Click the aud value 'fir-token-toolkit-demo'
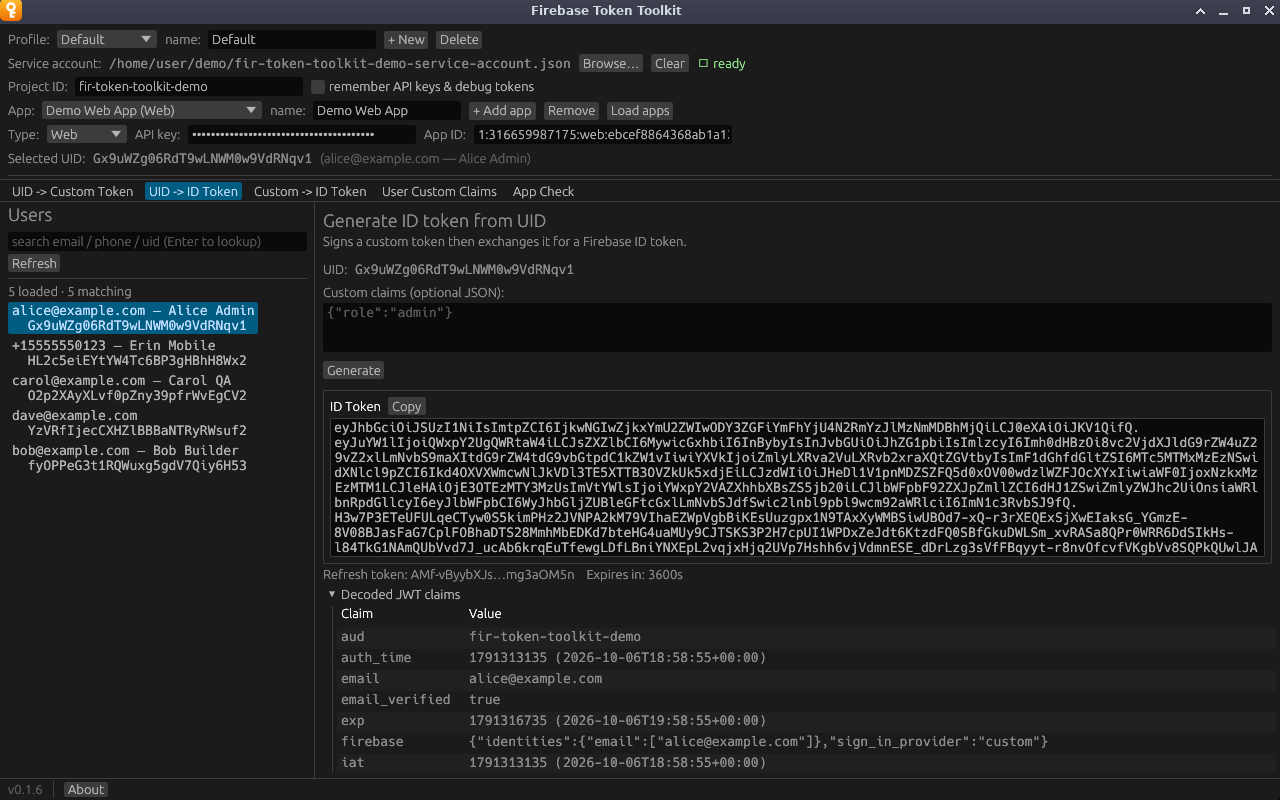Screen dimensions: 1280x800 (555, 637)
